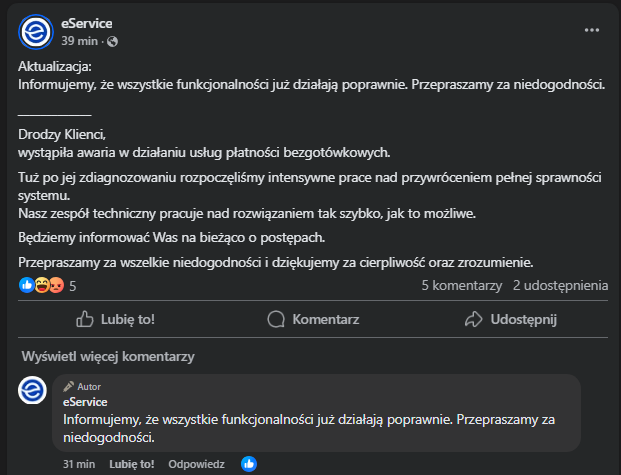Toggle Lubię to! under the comment
The height and width of the screenshot is (475, 621).
click(132, 464)
